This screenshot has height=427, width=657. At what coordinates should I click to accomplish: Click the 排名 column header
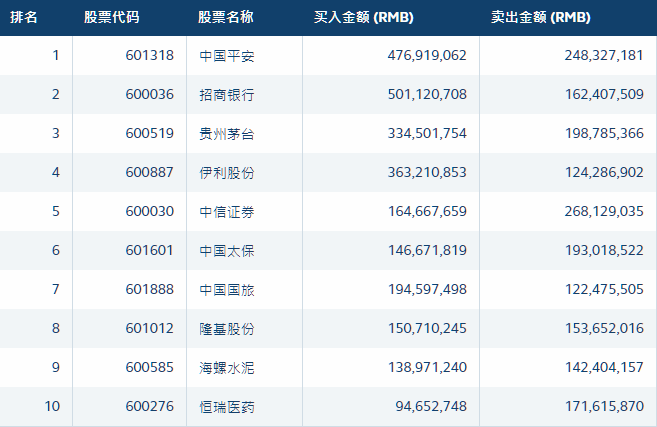(24, 17)
